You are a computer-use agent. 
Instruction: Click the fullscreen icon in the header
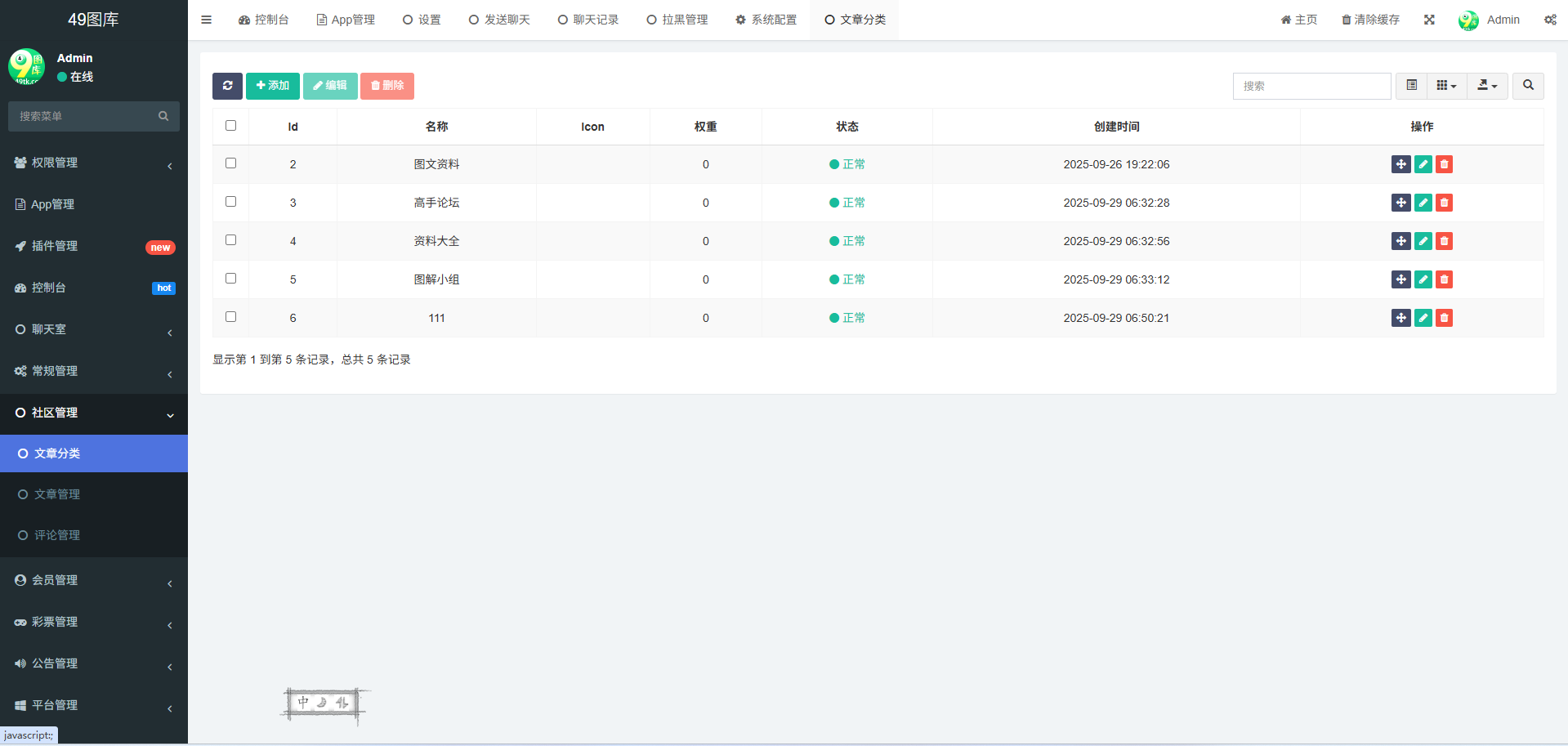(1429, 20)
